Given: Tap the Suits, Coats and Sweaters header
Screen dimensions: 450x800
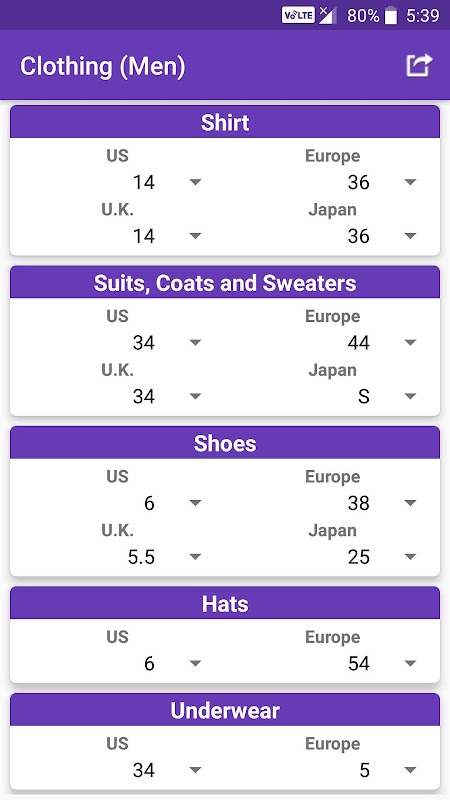Looking at the screenshot, I should click(x=225, y=282).
